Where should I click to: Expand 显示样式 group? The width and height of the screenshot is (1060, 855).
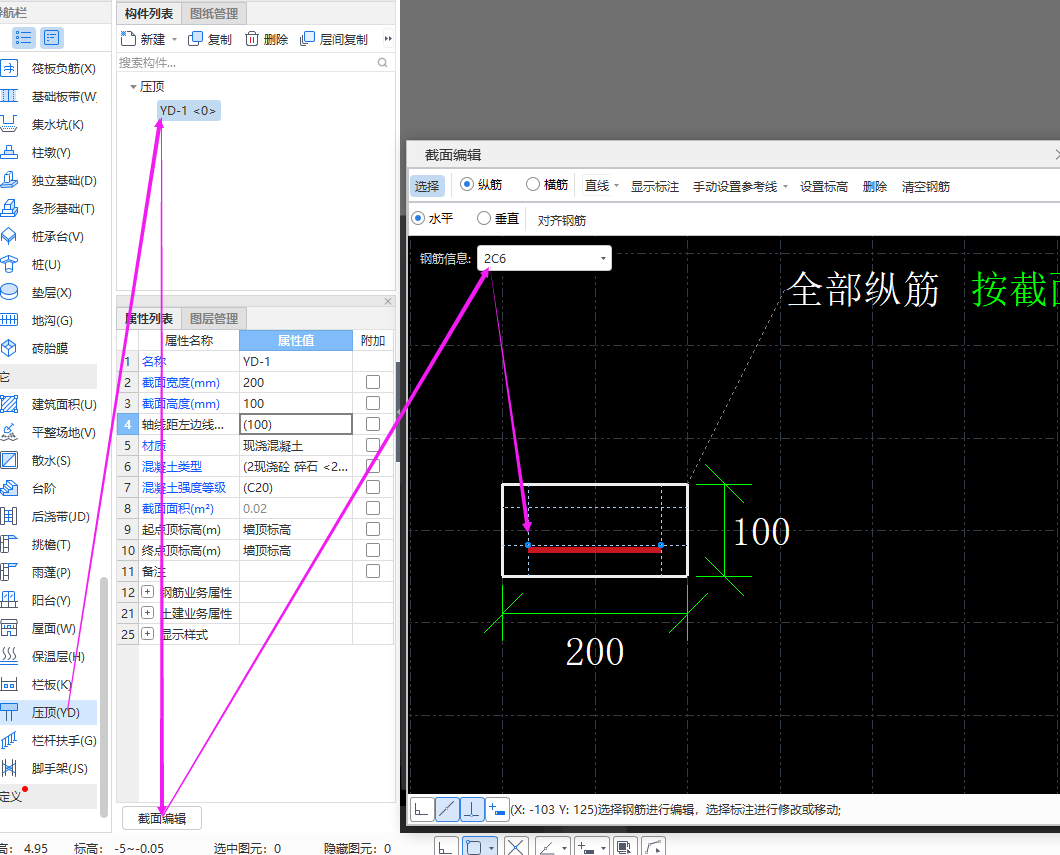(147, 634)
